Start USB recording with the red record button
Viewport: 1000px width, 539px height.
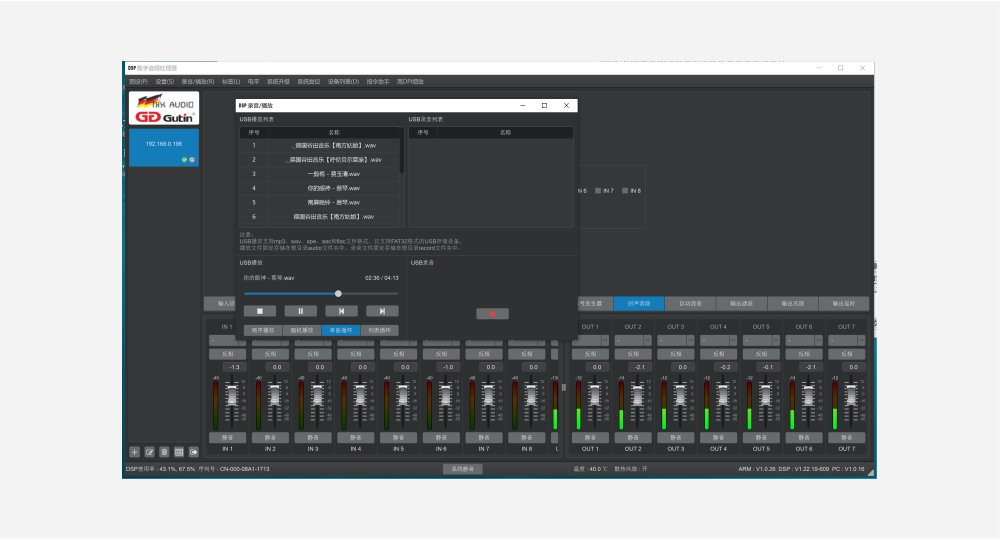pos(492,314)
